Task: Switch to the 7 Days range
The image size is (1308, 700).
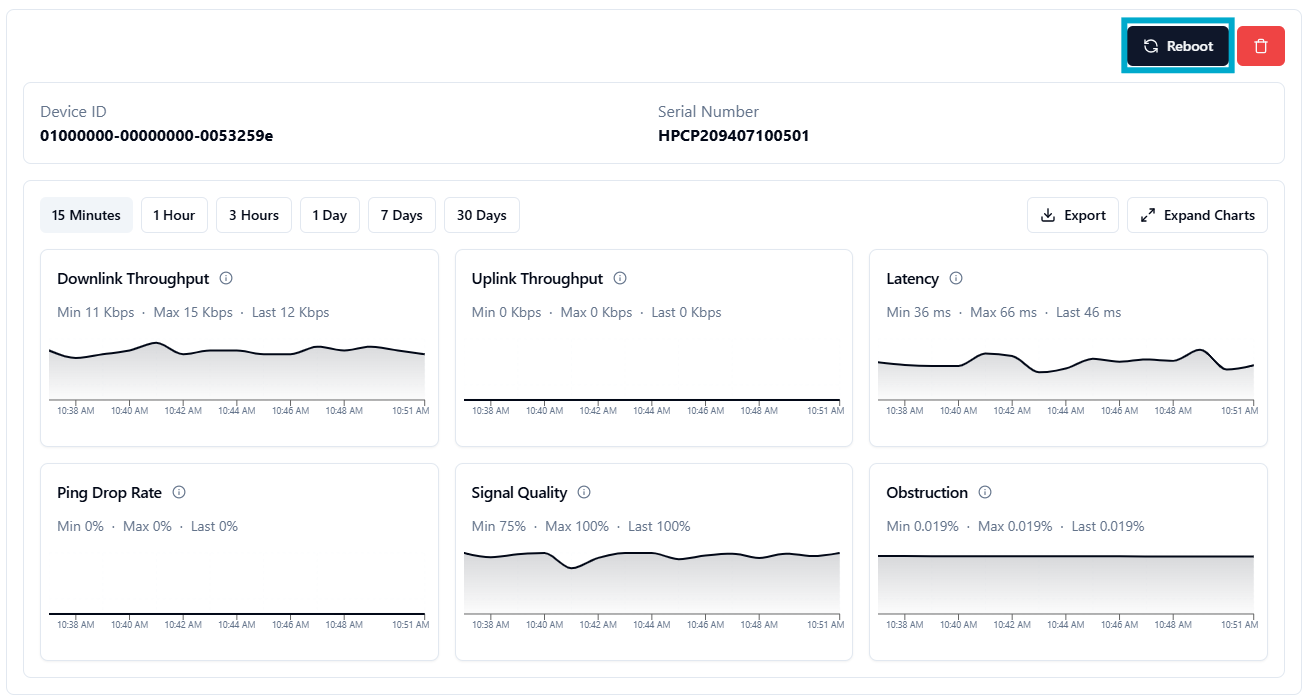Action: pos(402,215)
